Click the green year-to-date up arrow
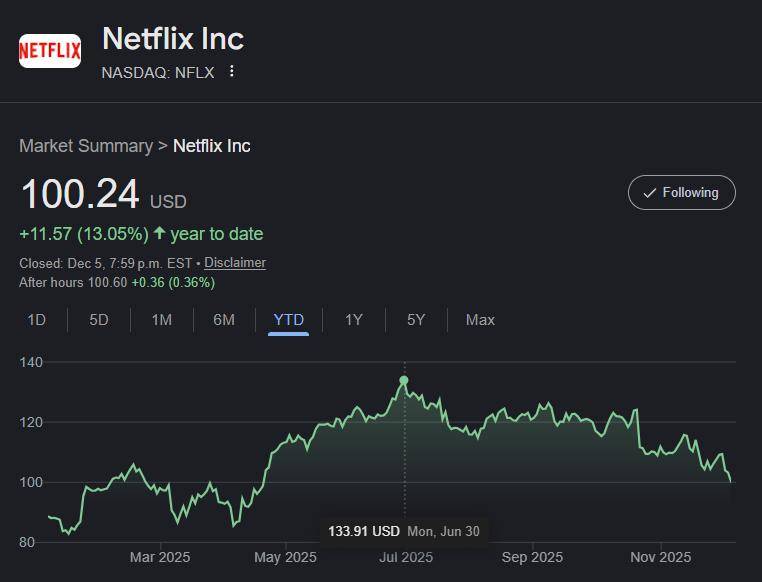762x582 pixels. [x=159, y=233]
